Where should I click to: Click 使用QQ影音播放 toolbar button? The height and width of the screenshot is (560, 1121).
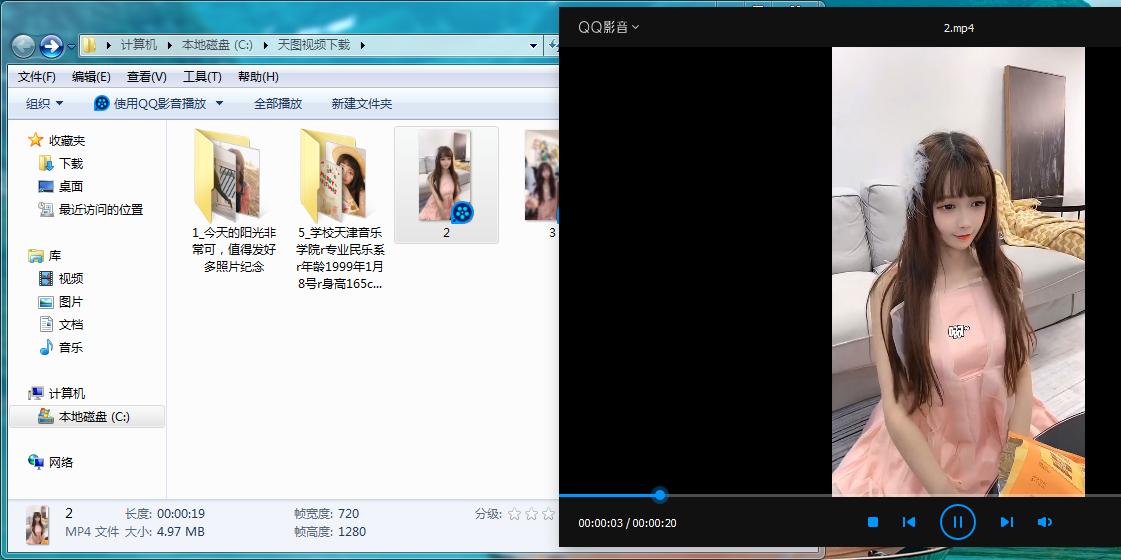point(150,104)
